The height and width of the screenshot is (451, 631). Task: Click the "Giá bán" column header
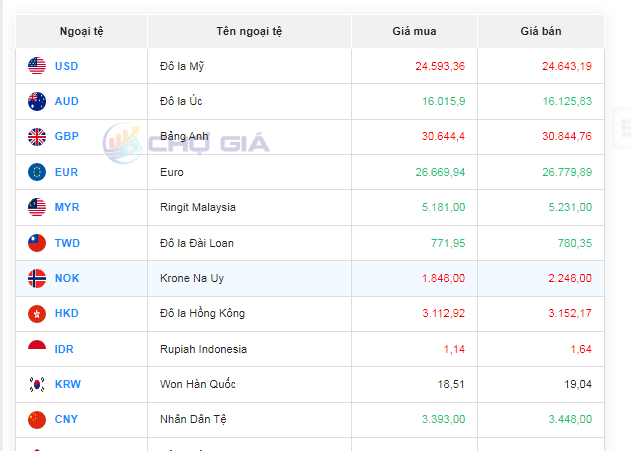540,31
